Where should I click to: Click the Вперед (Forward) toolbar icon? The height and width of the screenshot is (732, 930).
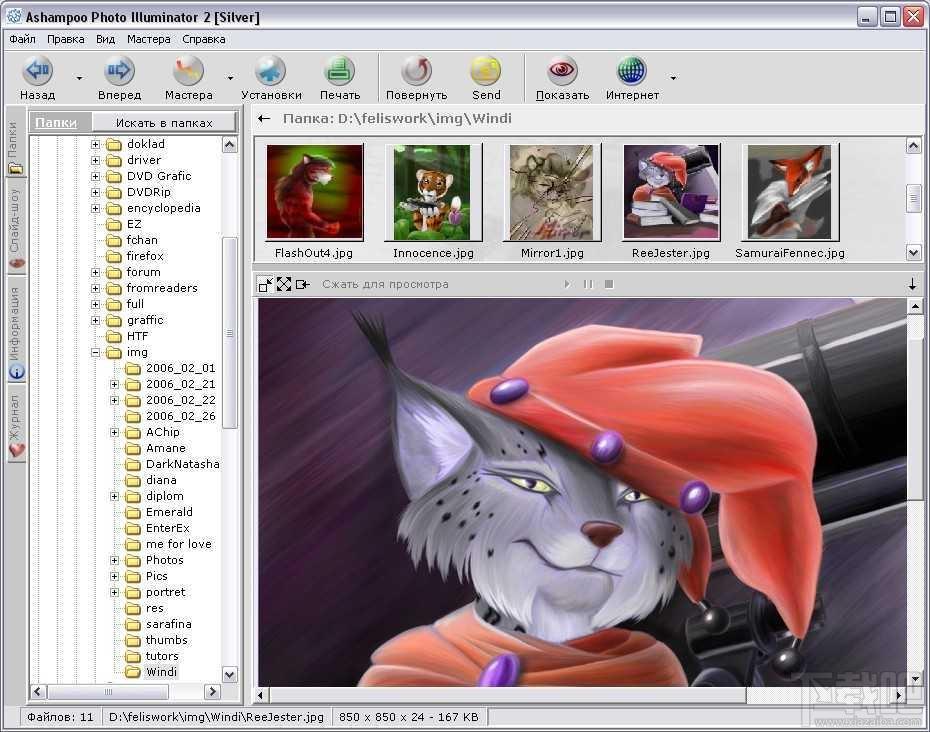coord(119,71)
